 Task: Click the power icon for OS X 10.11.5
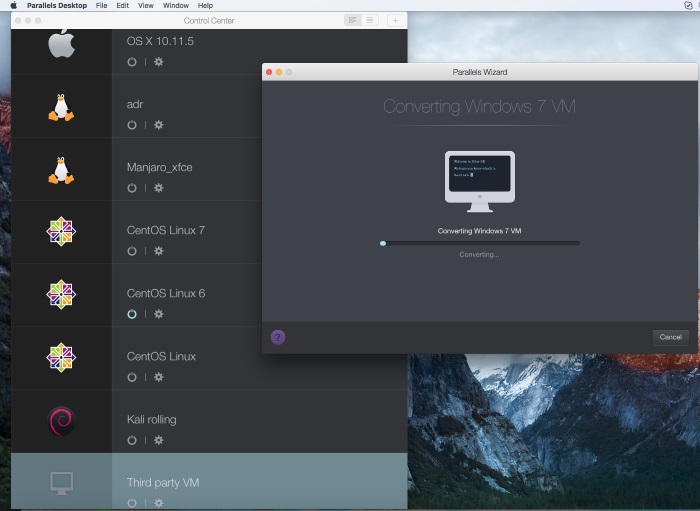click(132, 62)
